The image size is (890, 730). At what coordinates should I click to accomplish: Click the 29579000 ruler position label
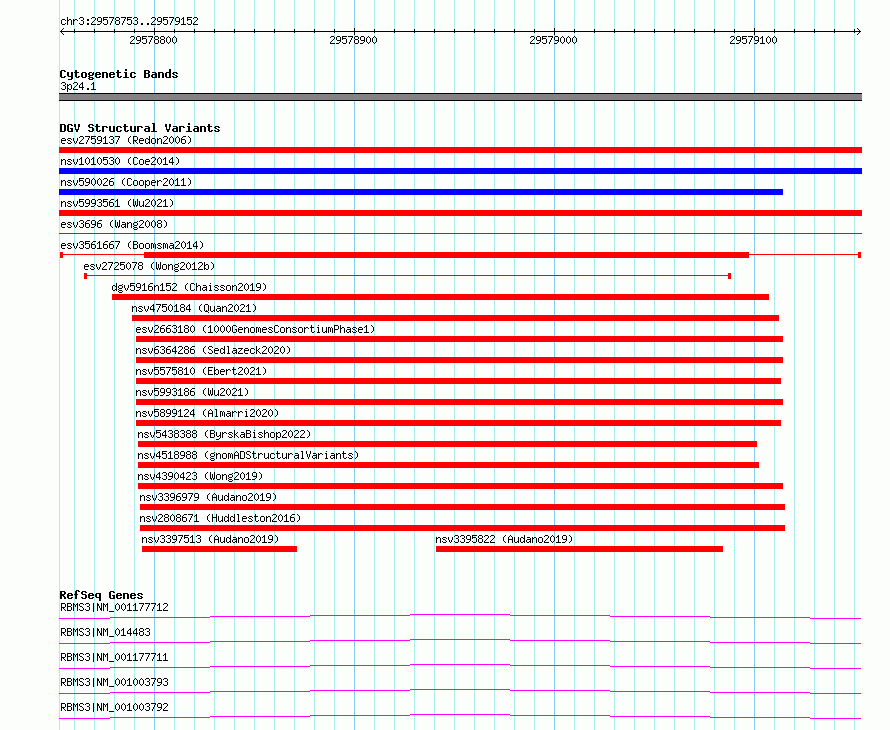(x=553, y=40)
